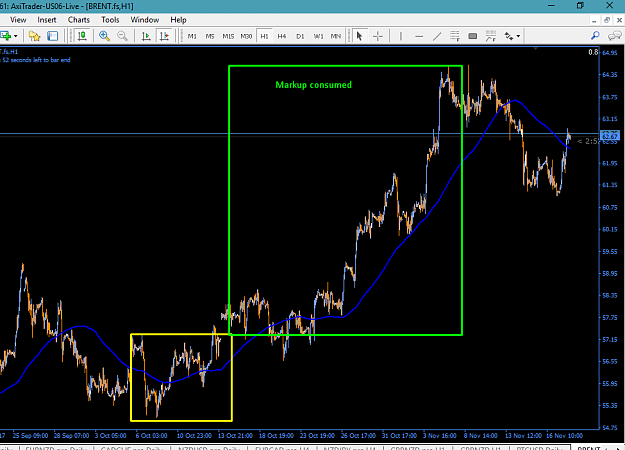The width and height of the screenshot is (625, 450).
Task: Pick the vertical line drawing tool
Action: click(x=401, y=36)
